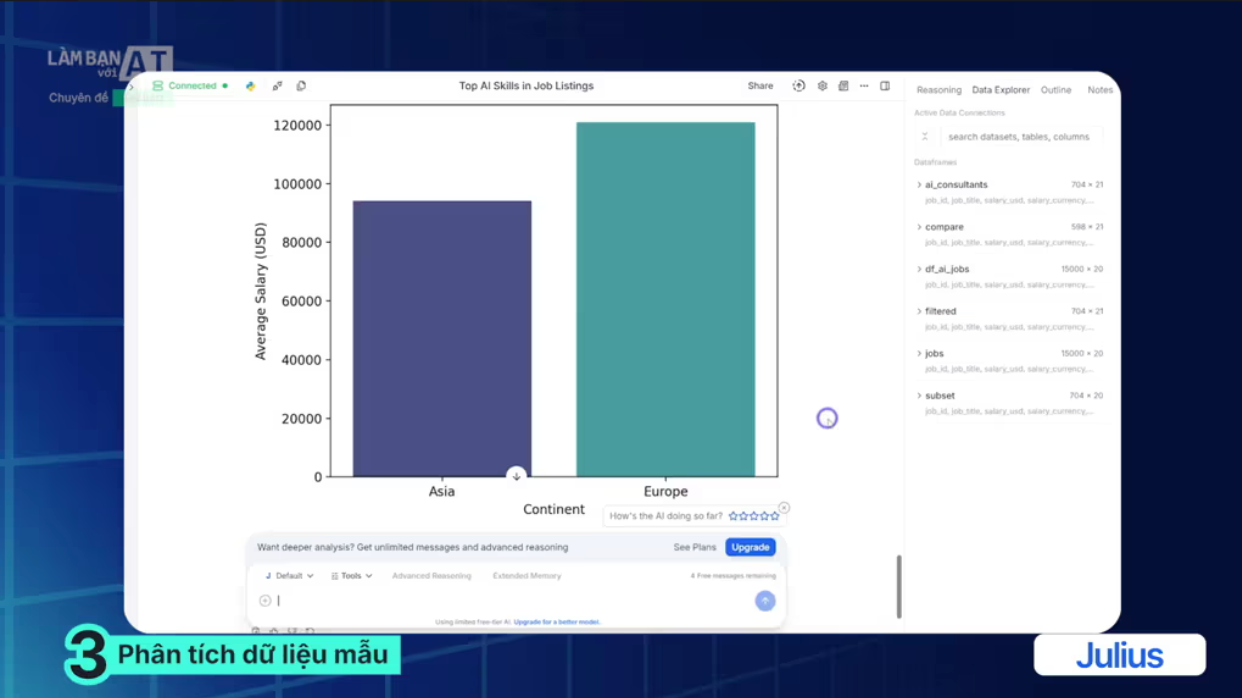Expand the ai_consultants dataframe
Viewport: 1242px width, 698px height.
[955, 185]
